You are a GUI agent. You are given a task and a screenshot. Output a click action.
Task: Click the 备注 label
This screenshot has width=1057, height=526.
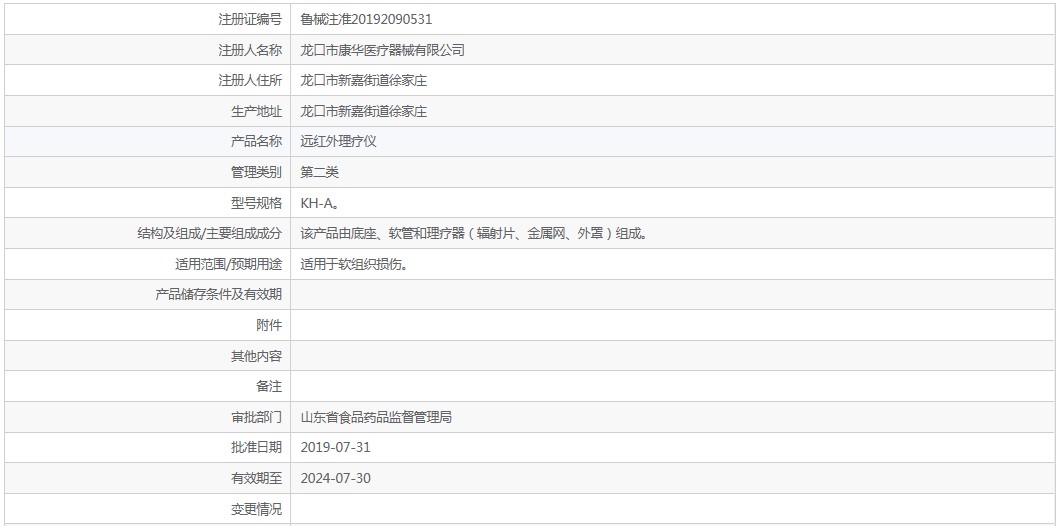(269, 386)
